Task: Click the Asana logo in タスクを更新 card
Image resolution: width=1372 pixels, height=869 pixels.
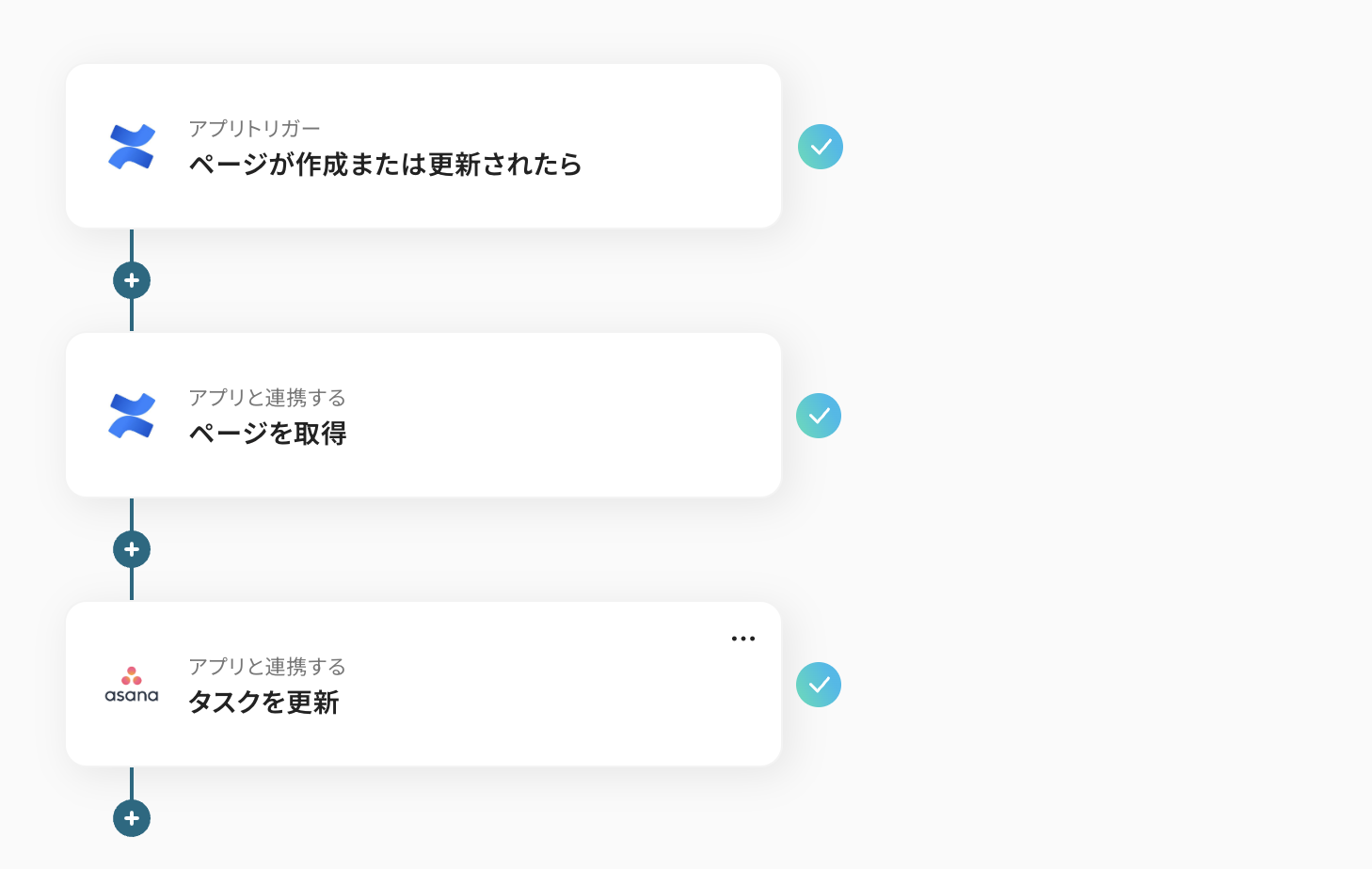Action: pos(131,685)
